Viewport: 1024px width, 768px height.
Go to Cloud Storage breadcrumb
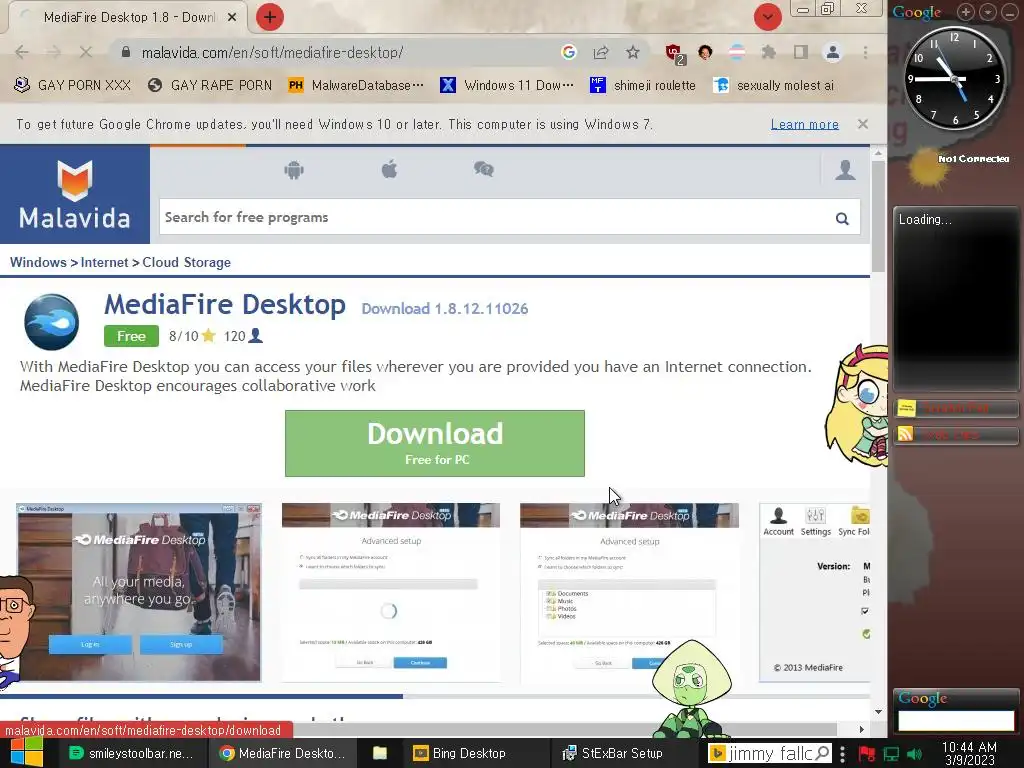coord(187,262)
